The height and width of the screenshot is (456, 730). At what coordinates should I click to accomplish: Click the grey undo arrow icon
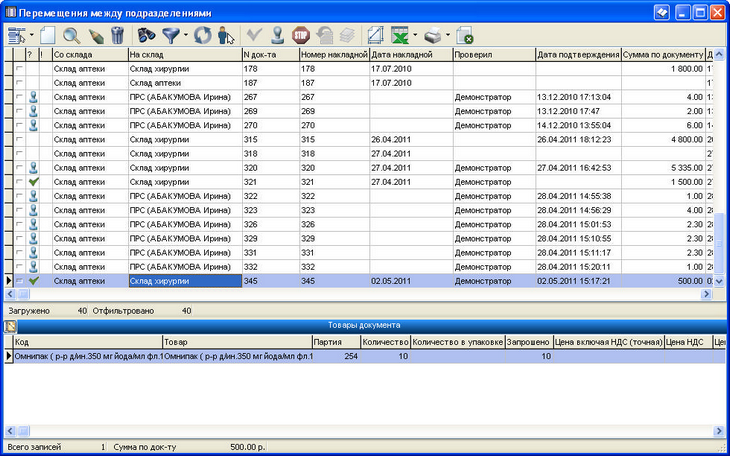click(324, 35)
